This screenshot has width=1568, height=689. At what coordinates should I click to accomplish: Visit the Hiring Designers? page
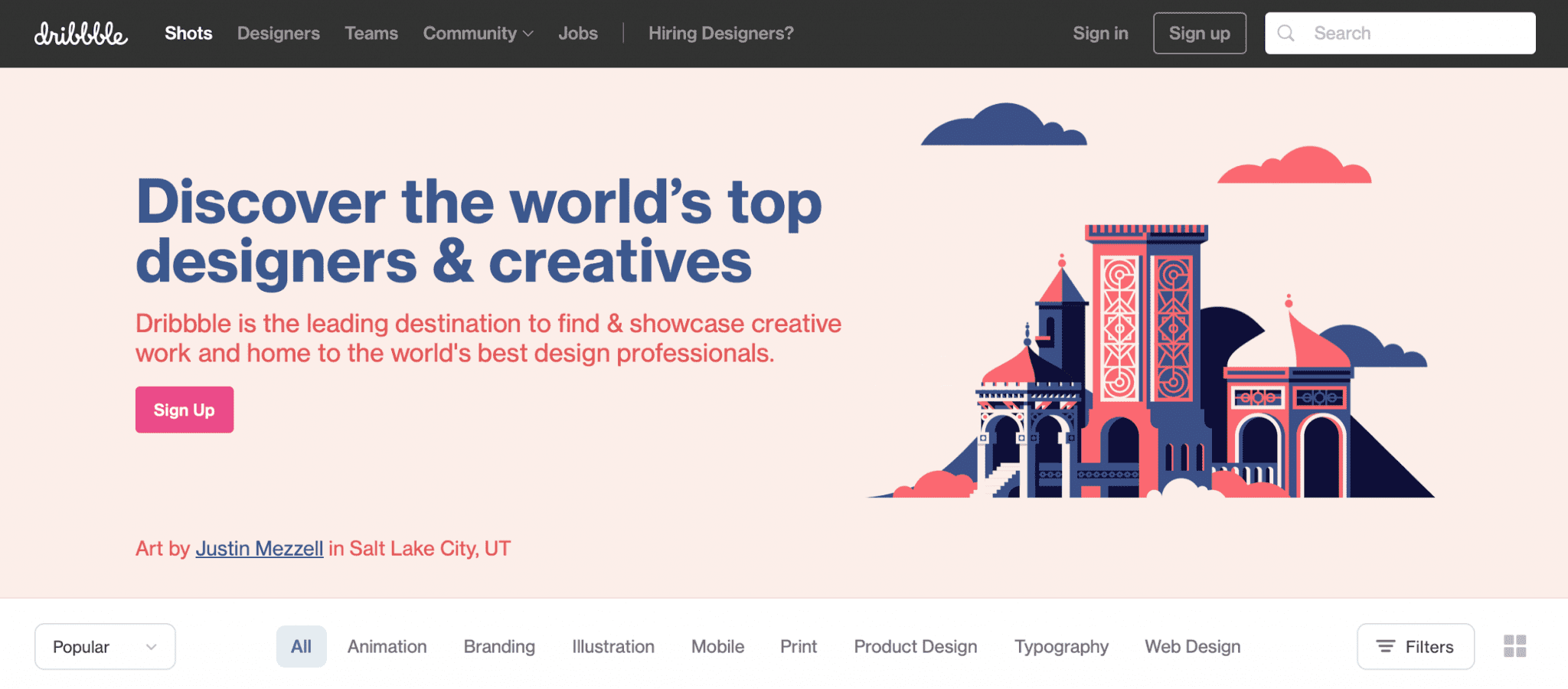point(720,33)
